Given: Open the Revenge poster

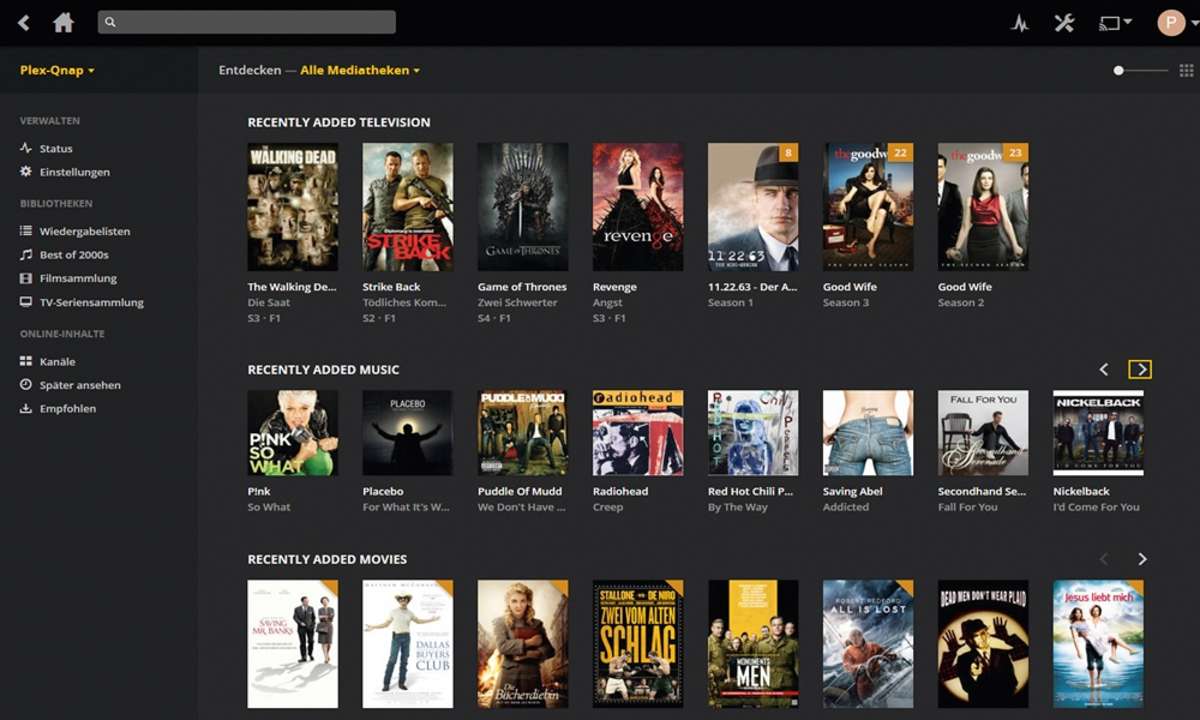Looking at the screenshot, I should (638, 207).
